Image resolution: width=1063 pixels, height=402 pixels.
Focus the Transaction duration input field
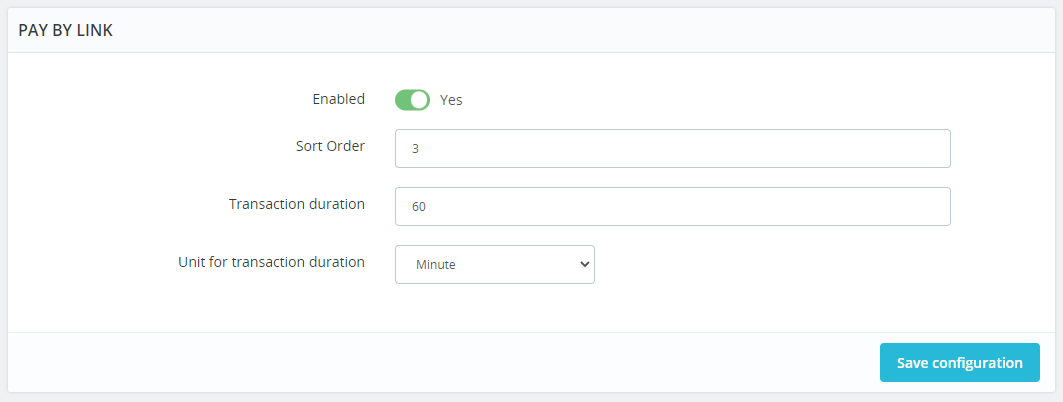pos(672,207)
